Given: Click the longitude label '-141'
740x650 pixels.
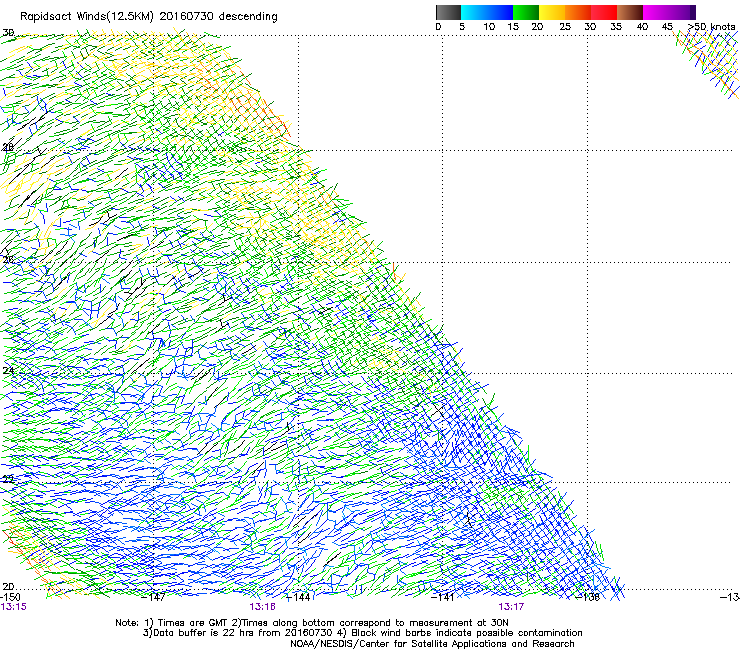Looking at the screenshot, I should tap(443, 597).
